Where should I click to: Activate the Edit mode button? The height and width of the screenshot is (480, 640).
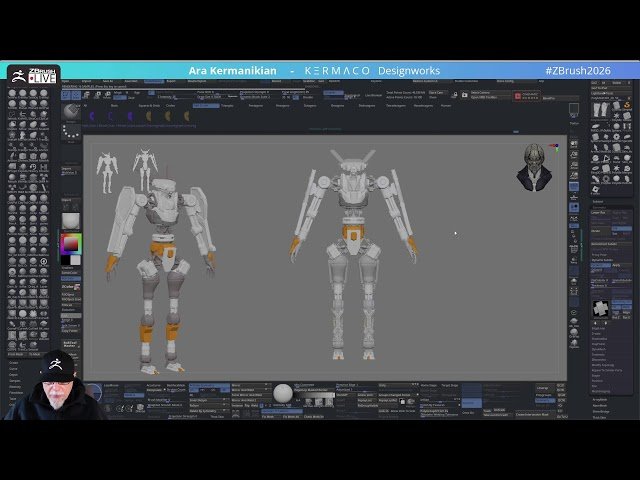click(66, 96)
